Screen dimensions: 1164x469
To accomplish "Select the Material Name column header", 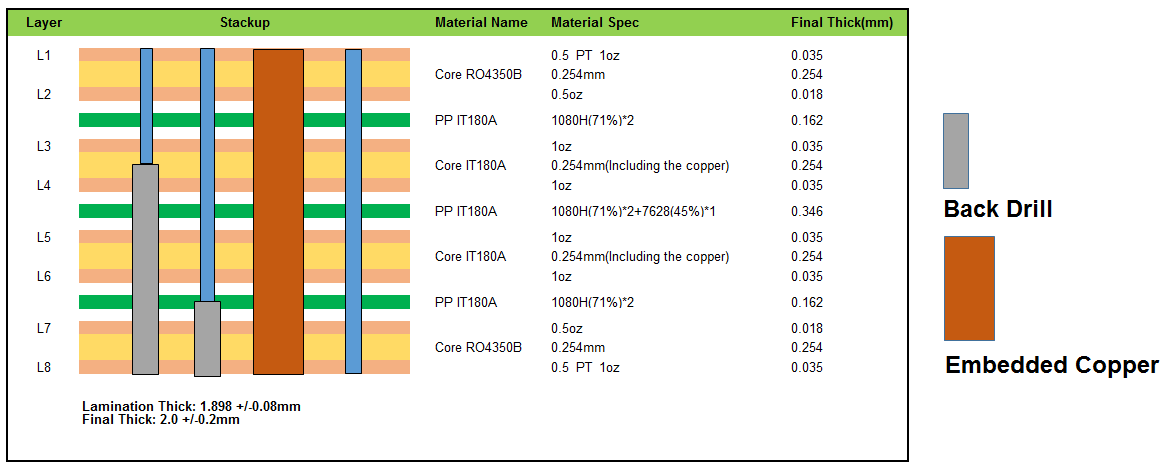I will click(x=481, y=22).
